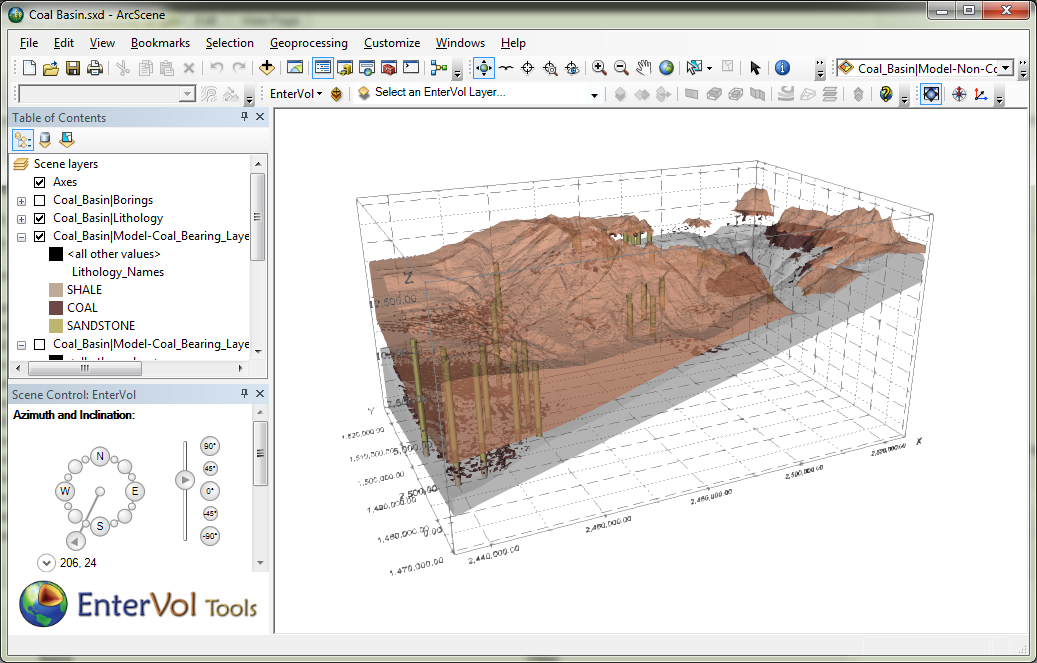This screenshot has height=663, width=1037.
Task: Collapse the checked Model-Coal_Bearing_Layer node
Action: point(21,237)
